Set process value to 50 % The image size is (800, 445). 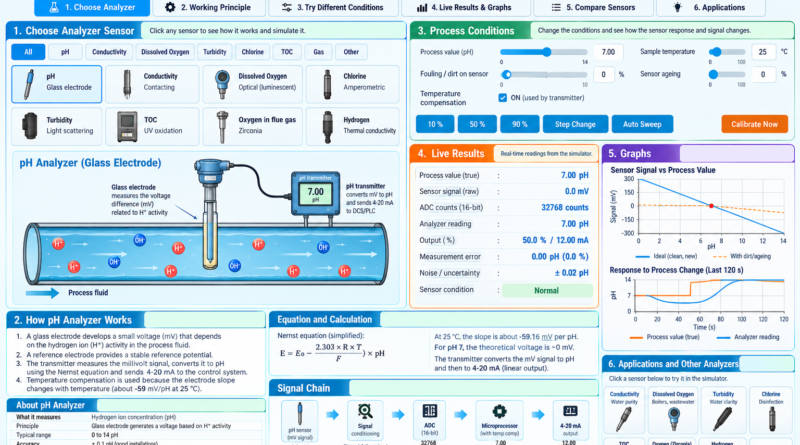coord(477,124)
